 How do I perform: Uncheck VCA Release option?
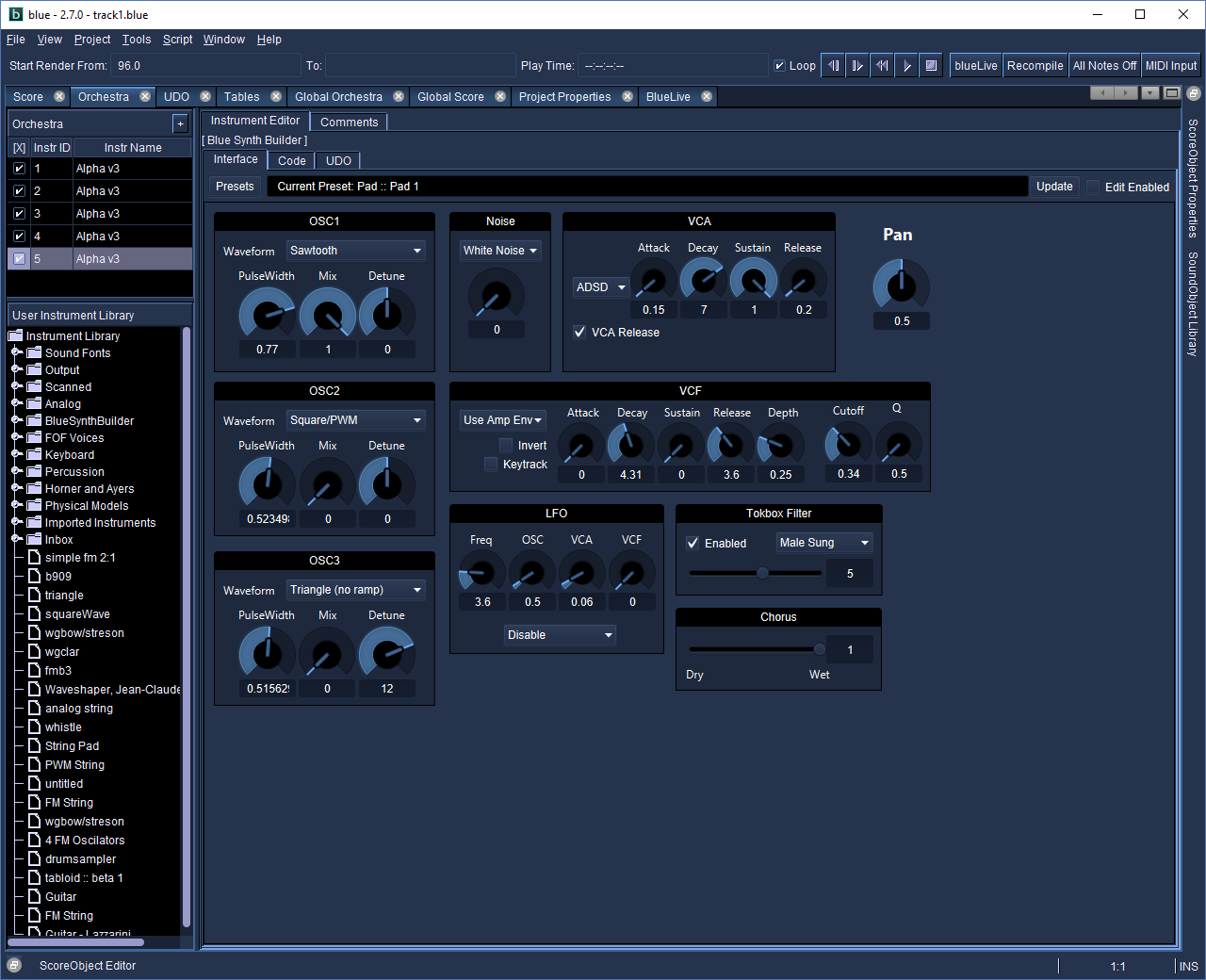pyautogui.click(x=579, y=333)
